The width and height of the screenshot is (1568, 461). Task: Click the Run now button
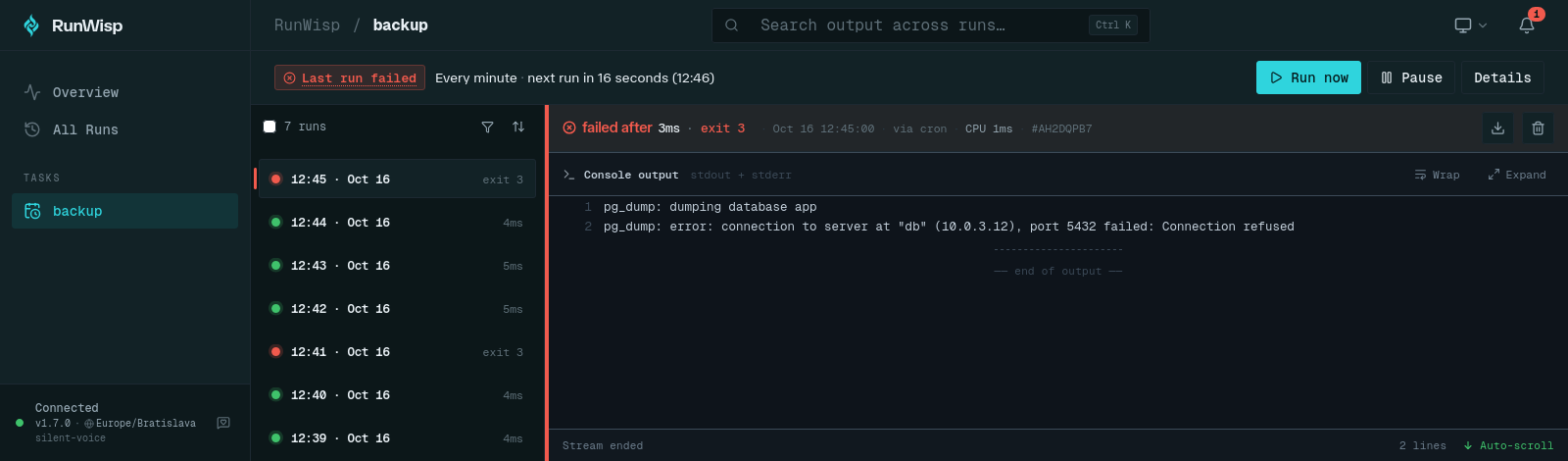1308,77
